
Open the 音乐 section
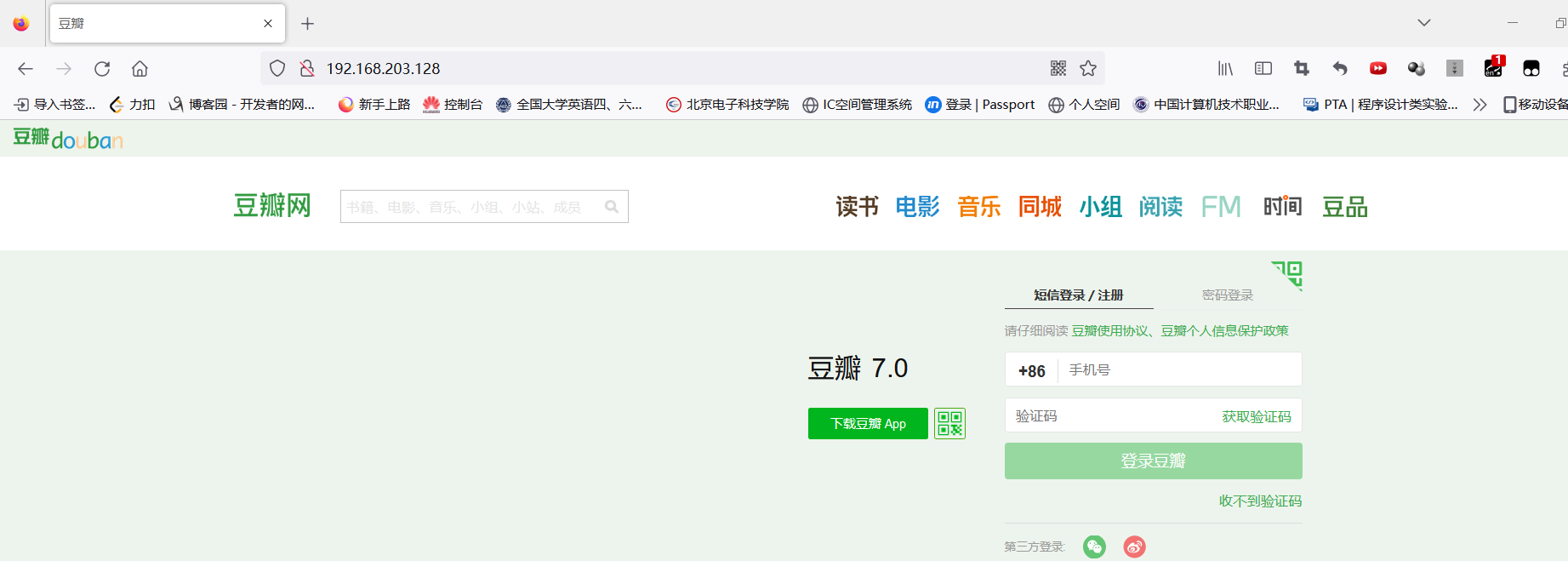tap(978, 206)
